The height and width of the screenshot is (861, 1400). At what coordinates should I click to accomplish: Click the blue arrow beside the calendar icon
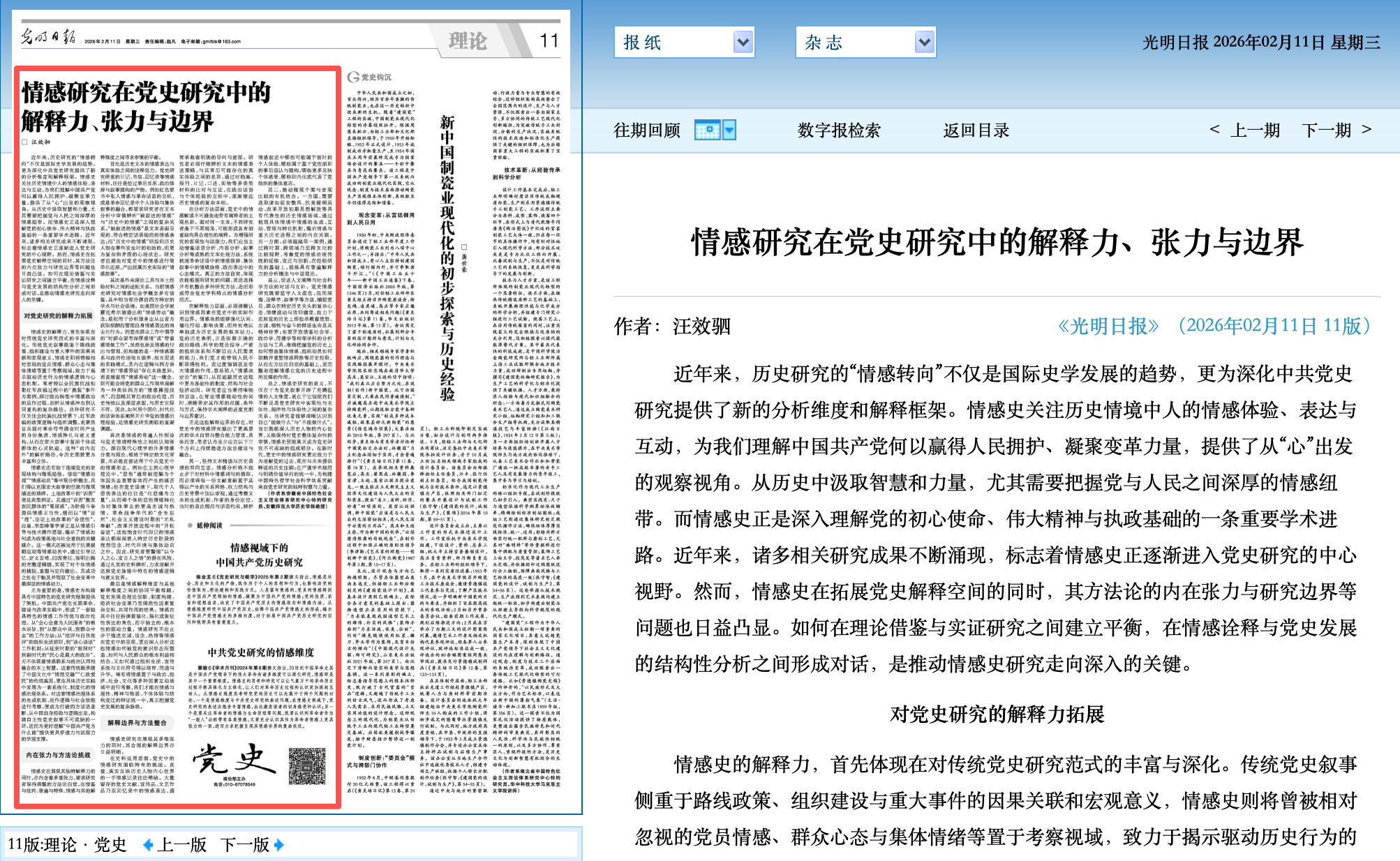(x=729, y=130)
